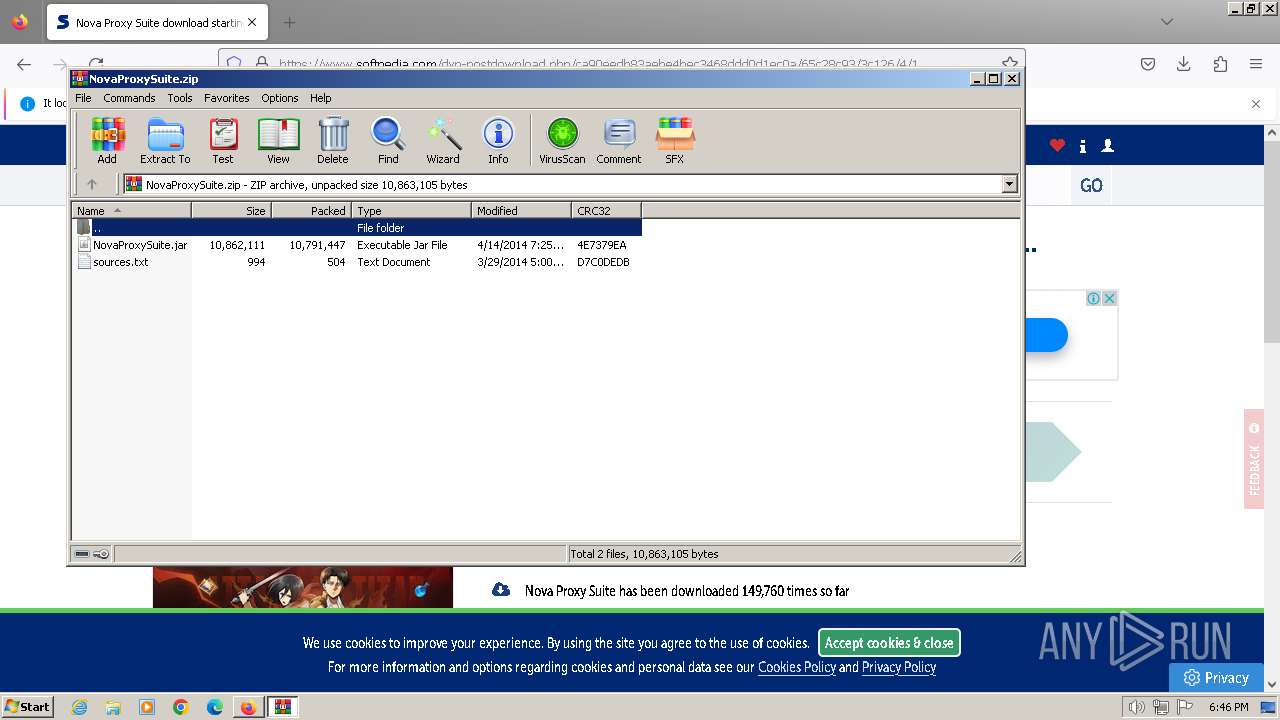The image size is (1280, 720).
Task: Sort by CRC32 column header
Action: tap(606, 210)
